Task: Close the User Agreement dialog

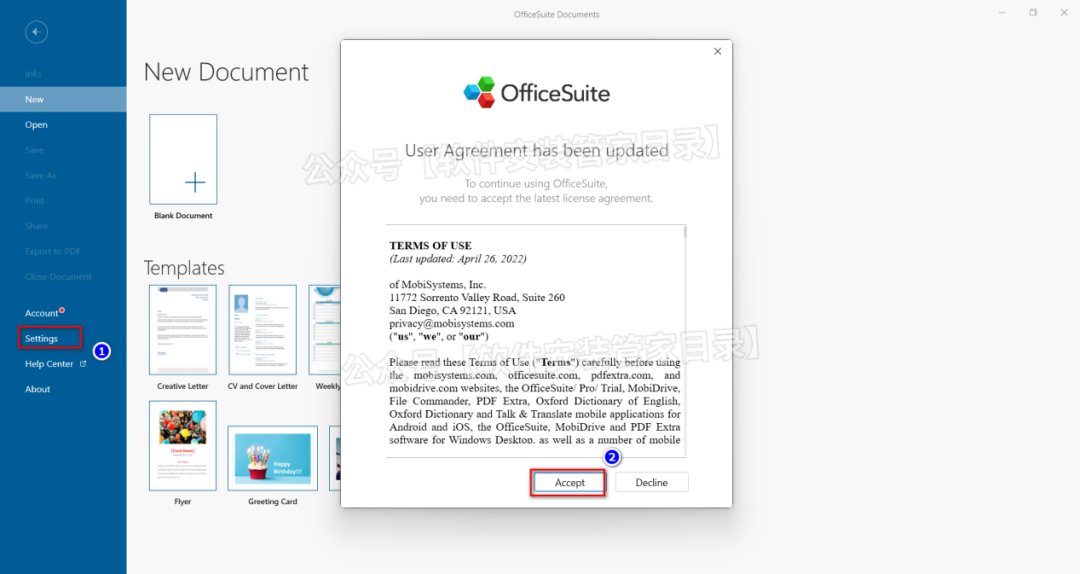Action: pyautogui.click(x=718, y=52)
